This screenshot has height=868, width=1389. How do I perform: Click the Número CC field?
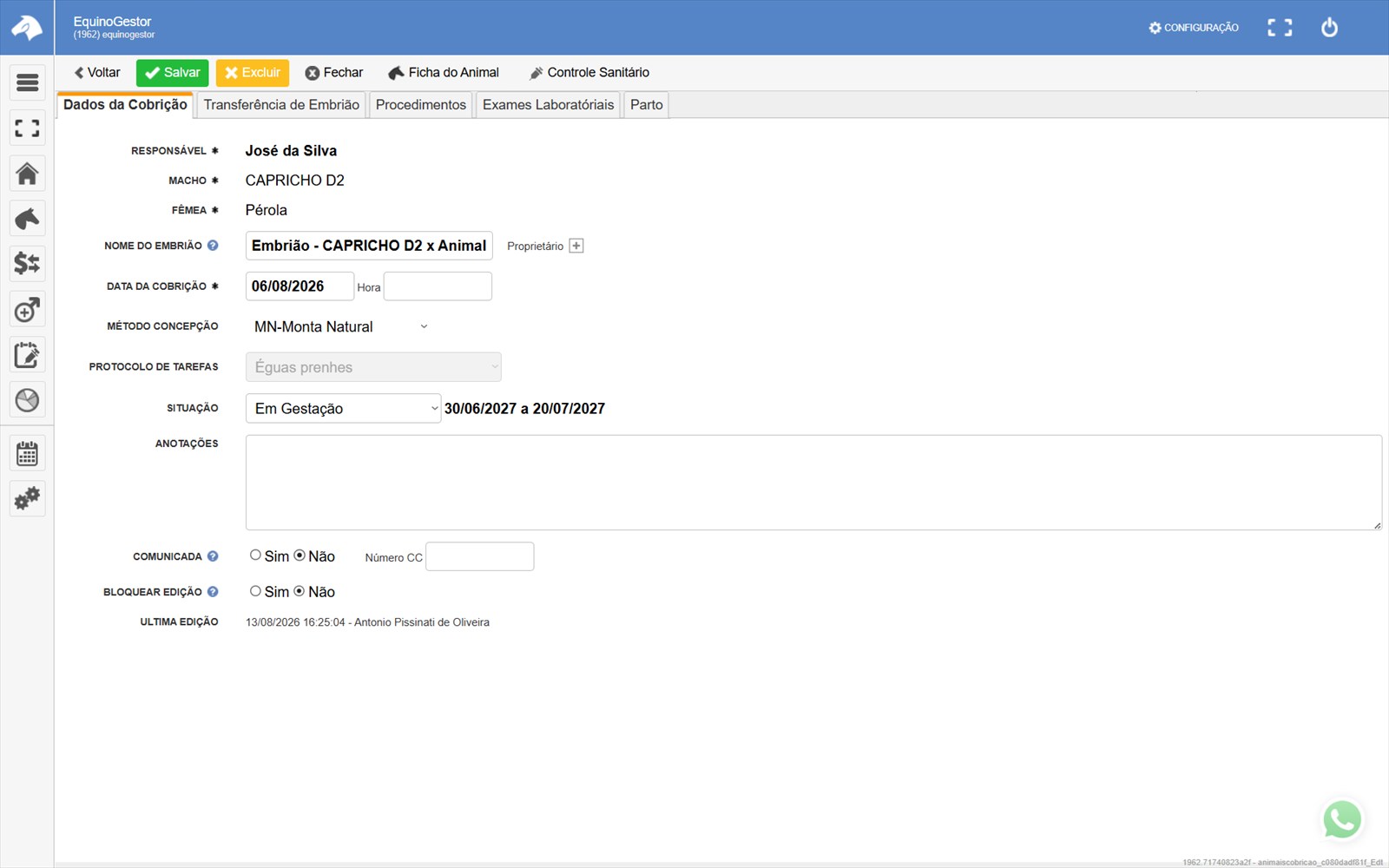tap(479, 556)
